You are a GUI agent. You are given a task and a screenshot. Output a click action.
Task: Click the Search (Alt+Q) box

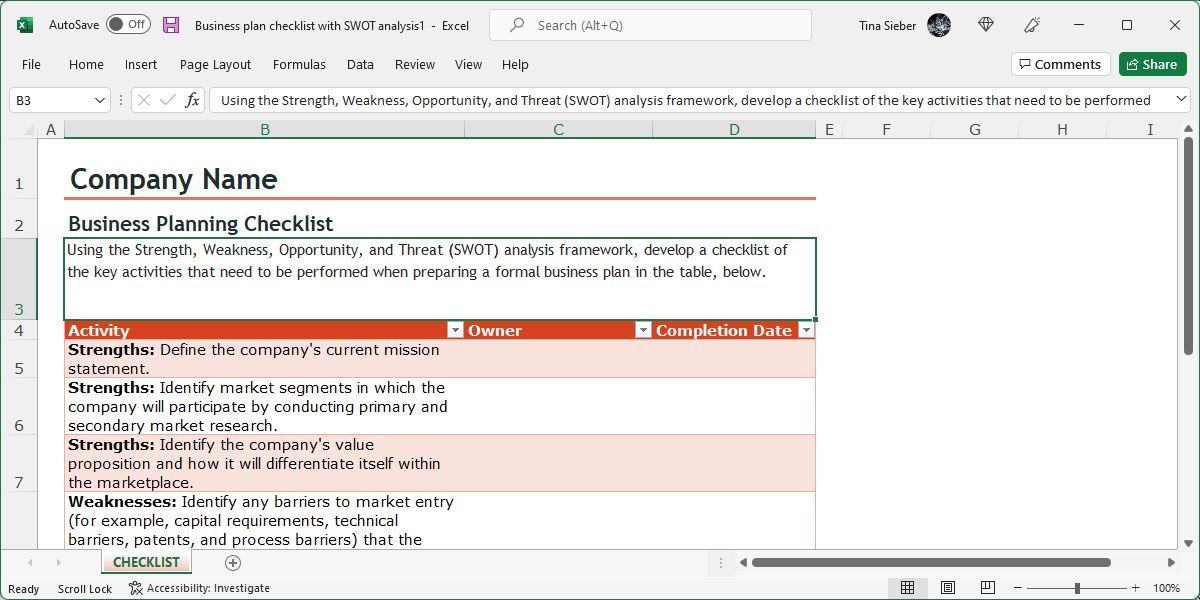649,25
